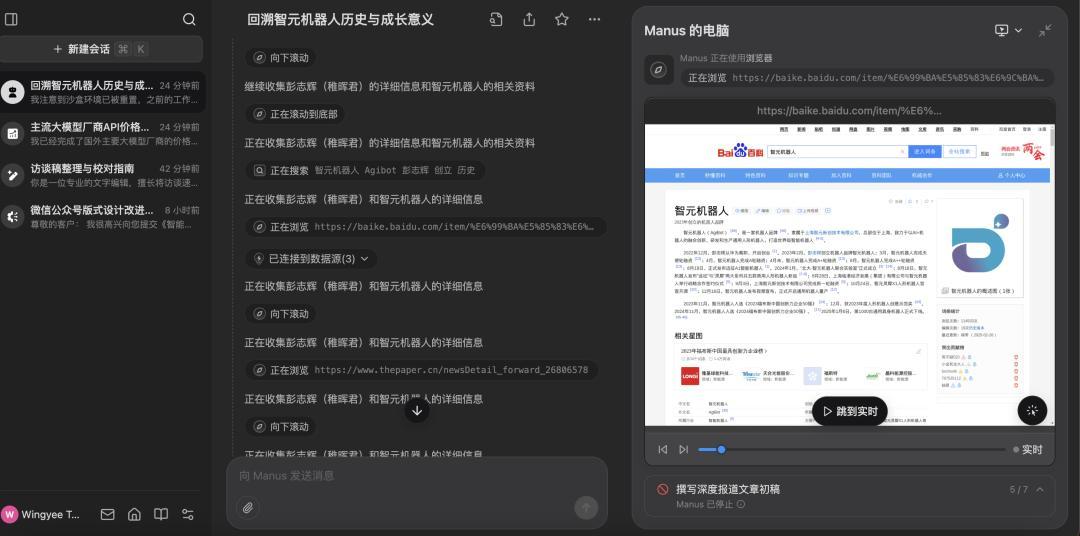
Task: Click the robot avatar of the first conversation
Action: click(x=12, y=92)
